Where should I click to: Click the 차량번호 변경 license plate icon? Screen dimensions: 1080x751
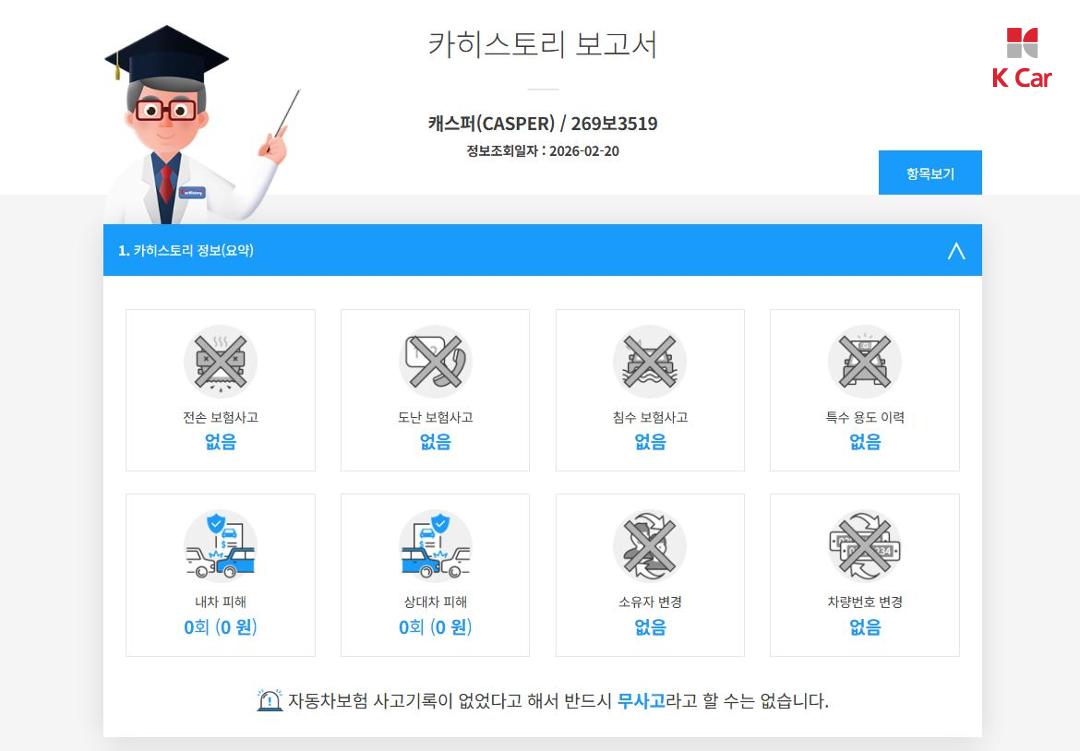click(864, 546)
